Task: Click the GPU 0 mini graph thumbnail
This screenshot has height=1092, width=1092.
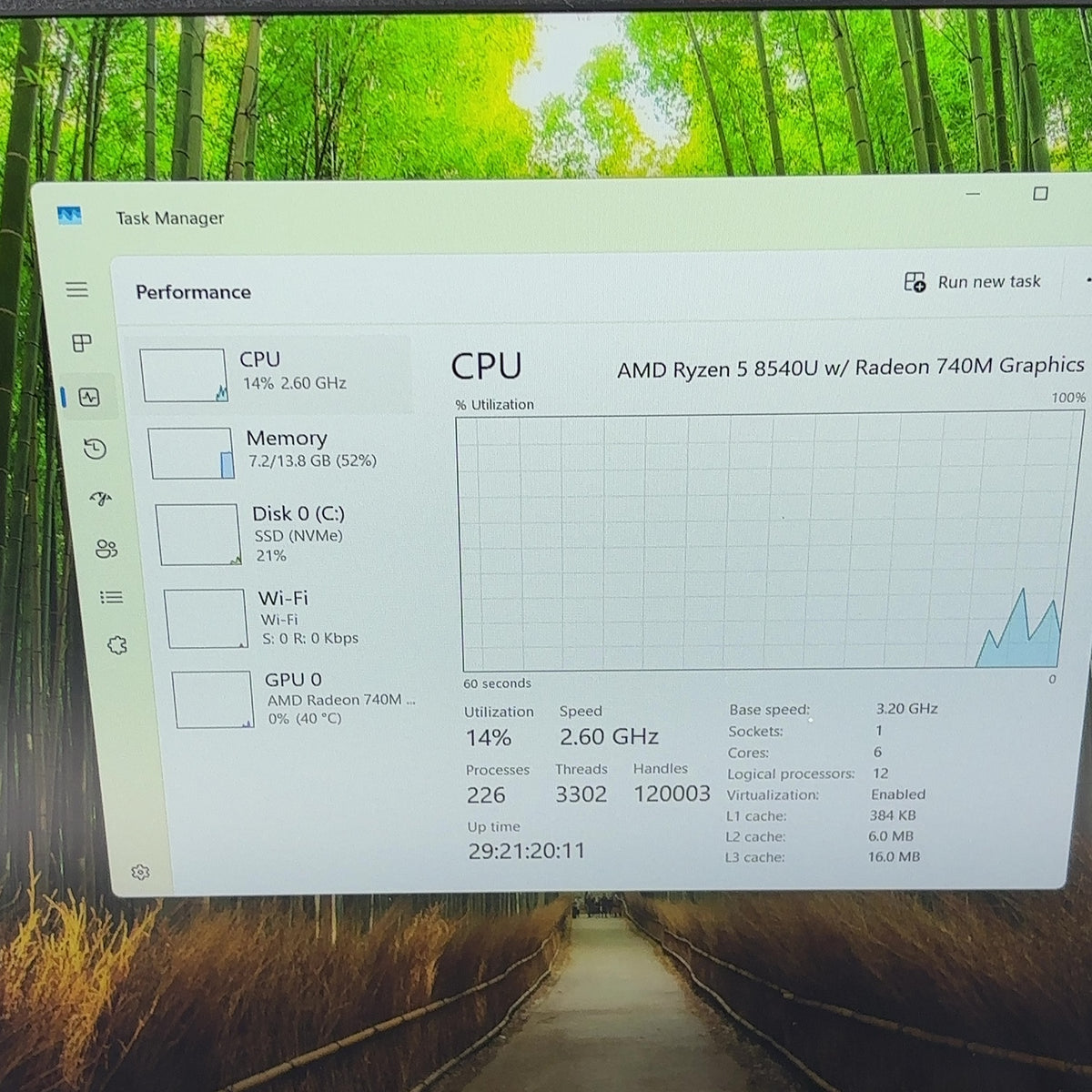Action: tap(213, 700)
